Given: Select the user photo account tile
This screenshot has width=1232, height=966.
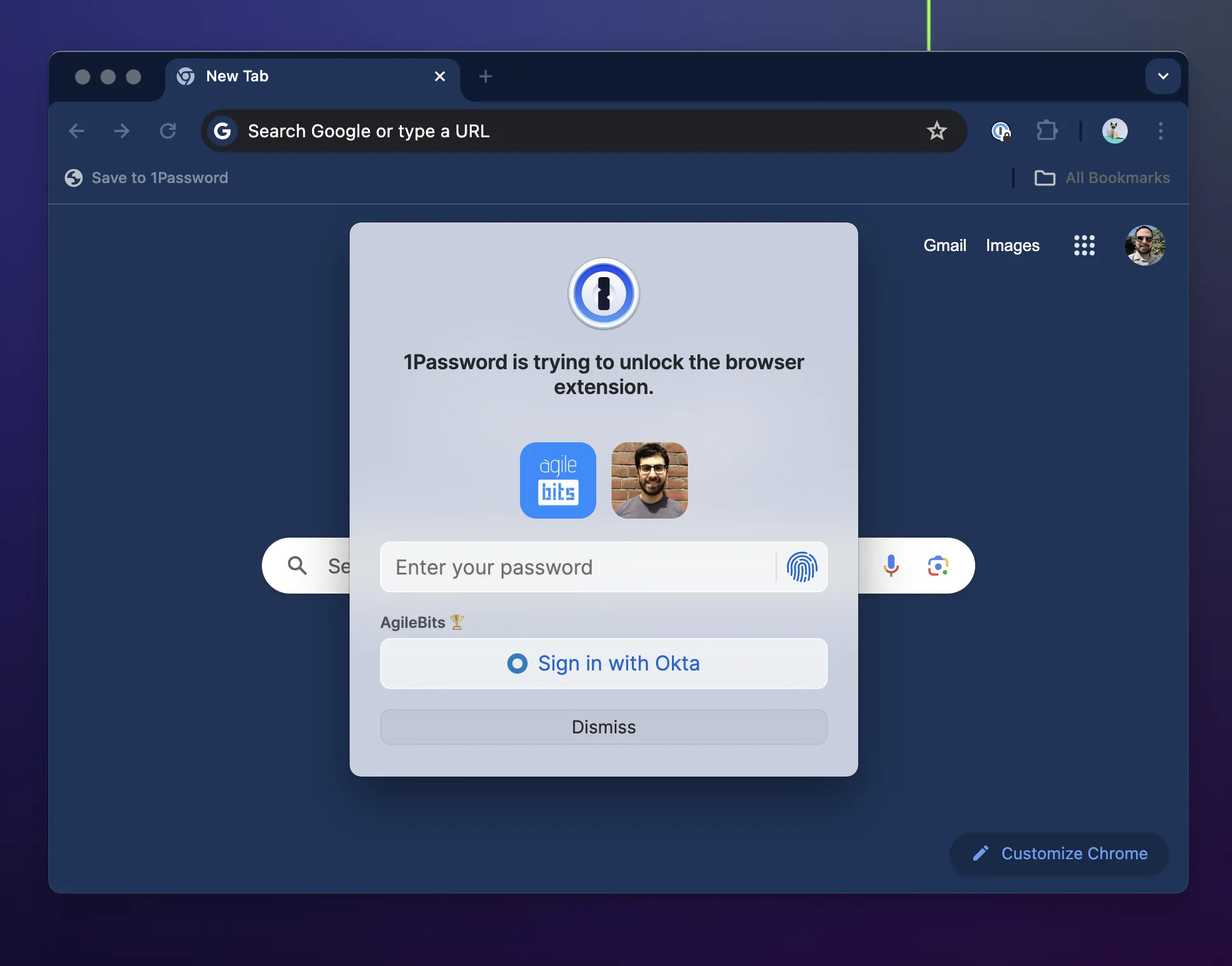Looking at the screenshot, I should tap(650, 480).
